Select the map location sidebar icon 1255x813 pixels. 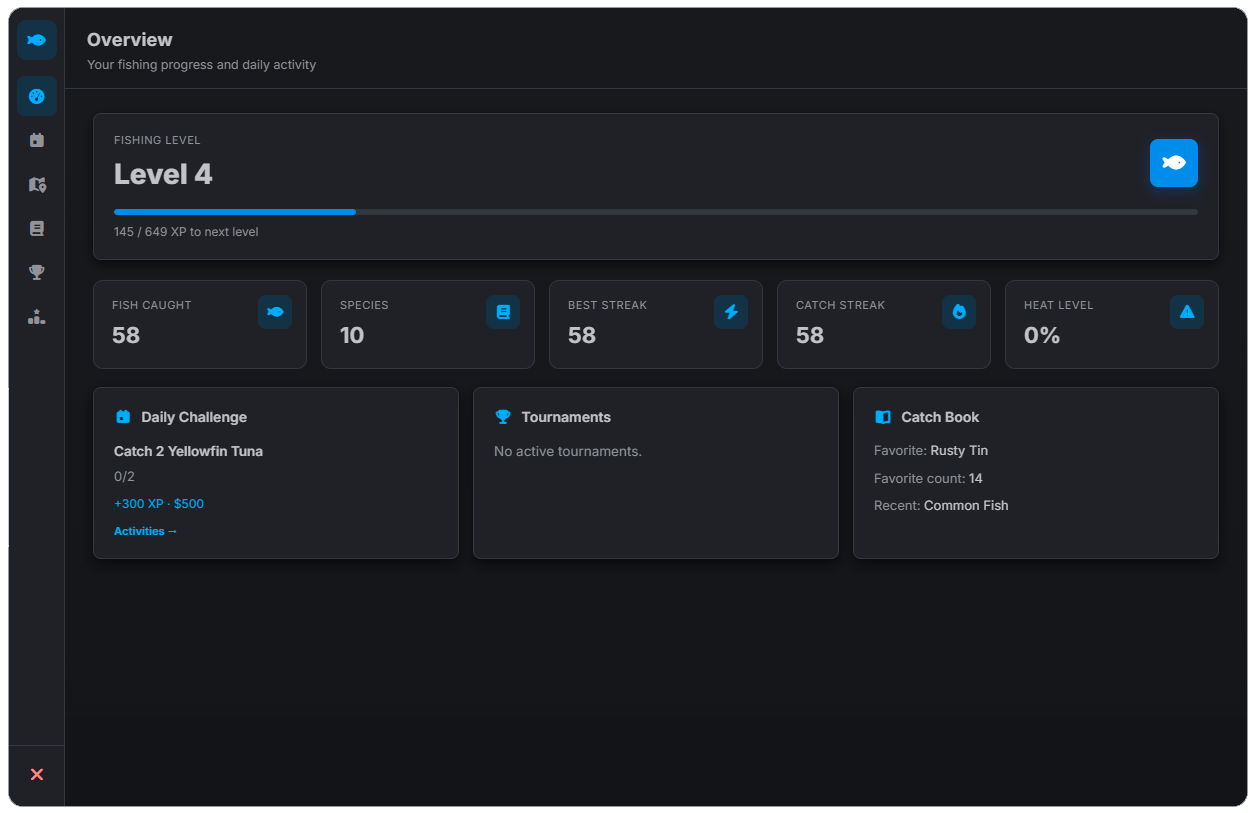[x=37, y=184]
